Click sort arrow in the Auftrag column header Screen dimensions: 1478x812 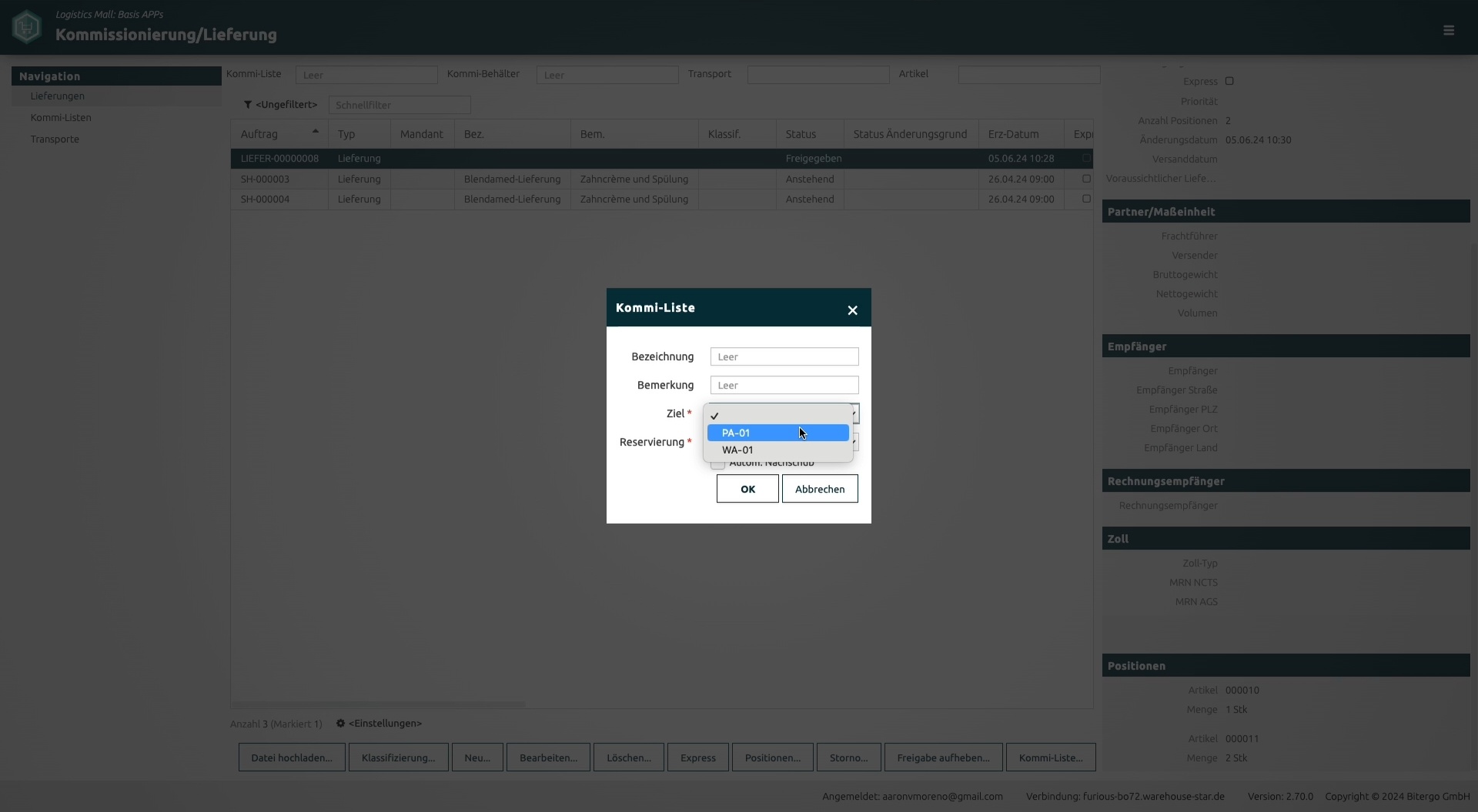[316, 132]
